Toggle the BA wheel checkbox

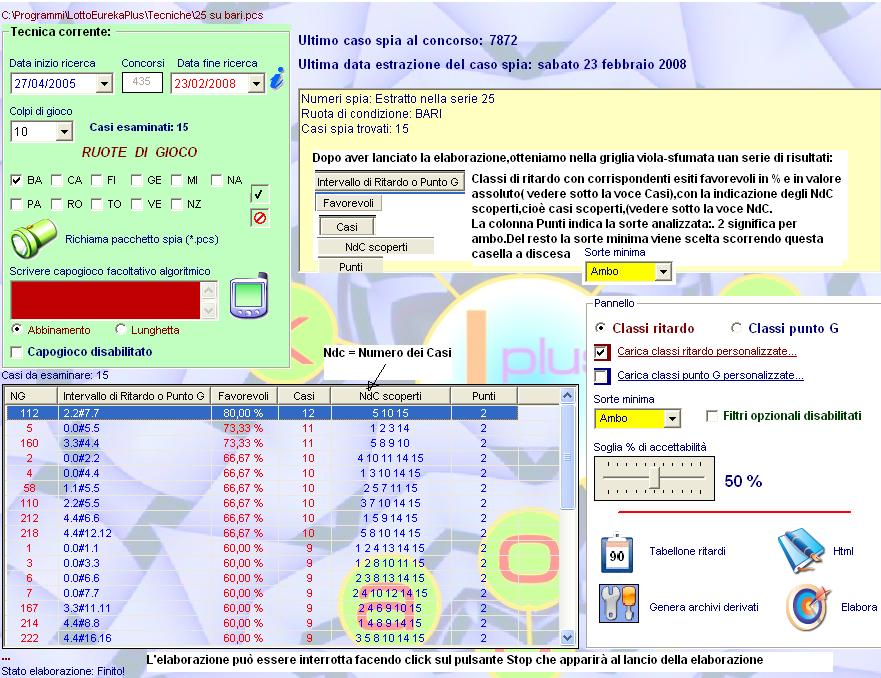[x=16, y=180]
